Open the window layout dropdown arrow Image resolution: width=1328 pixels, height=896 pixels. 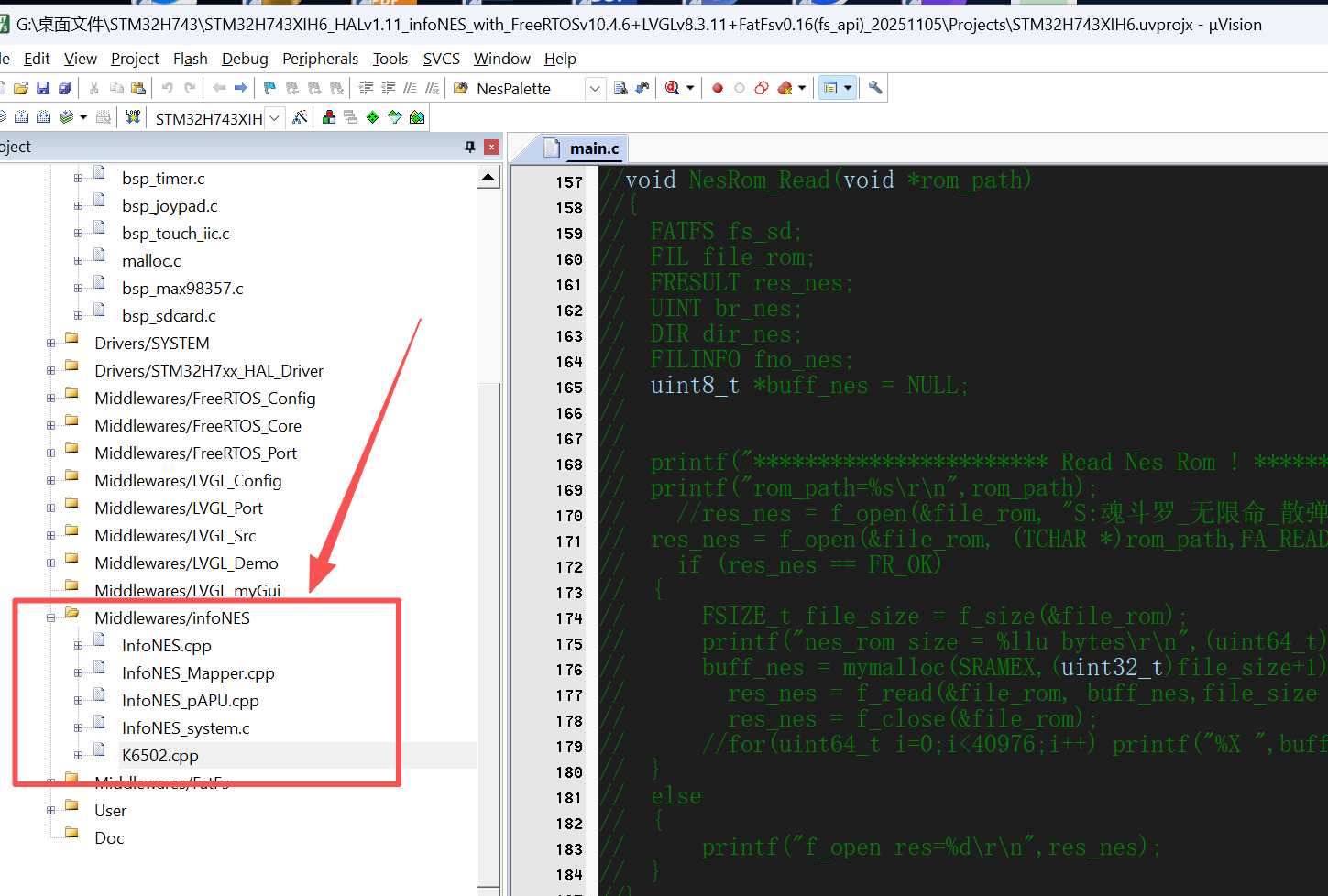(848, 88)
